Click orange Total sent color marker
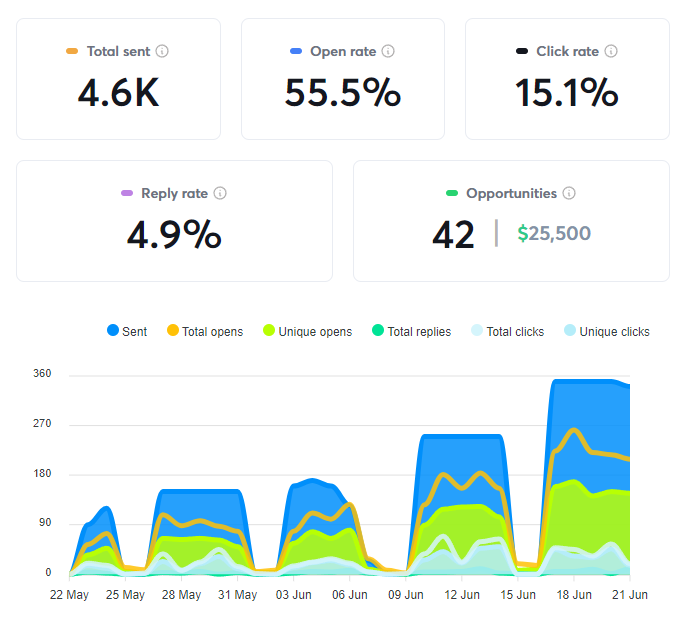 coord(72,51)
